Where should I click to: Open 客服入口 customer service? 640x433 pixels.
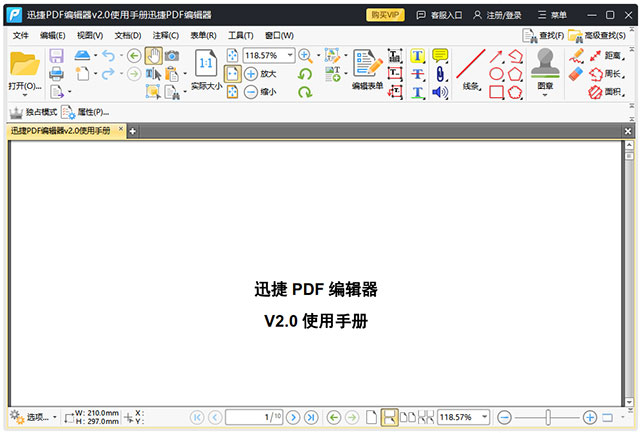click(x=439, y=15)
